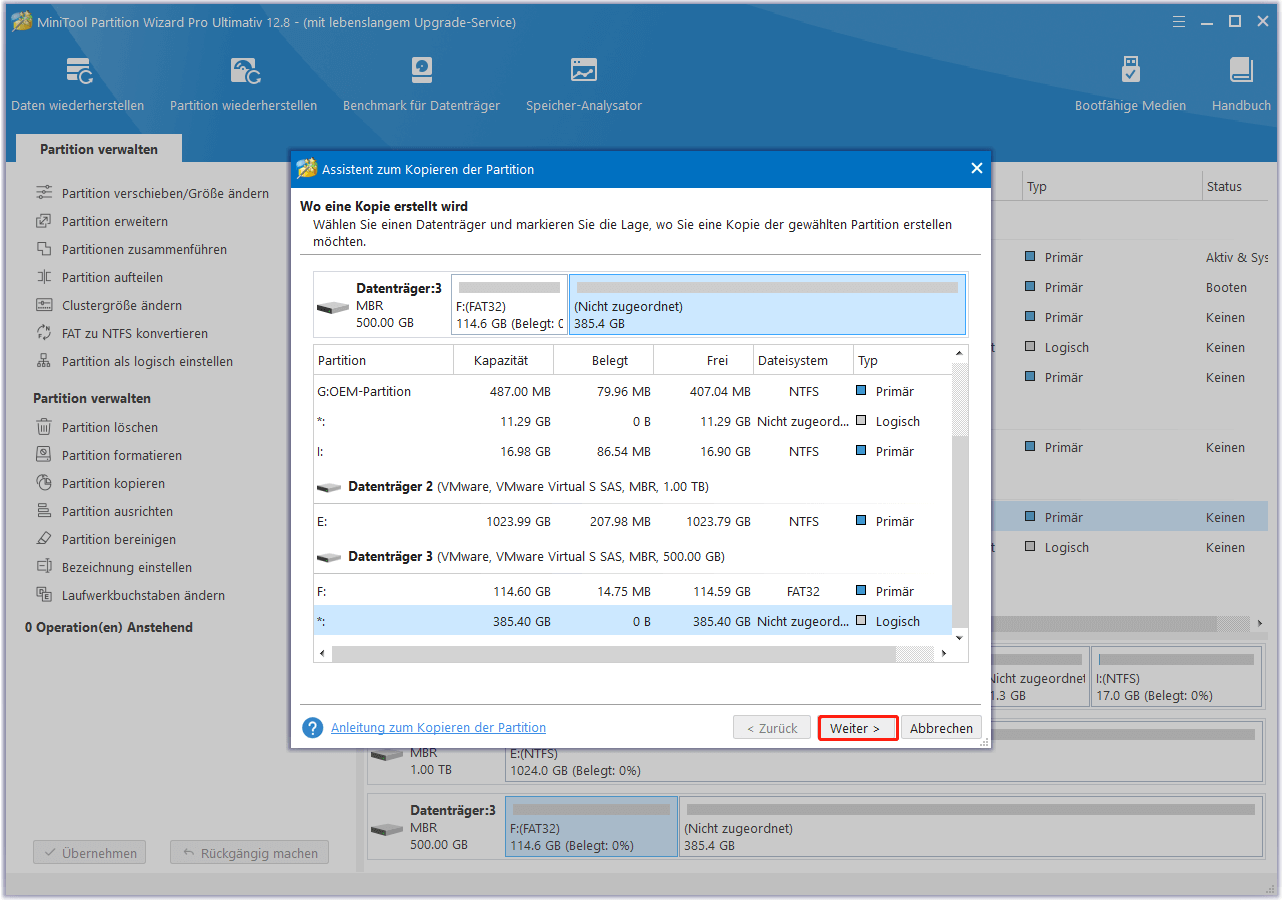The height and width of the screenshot is (901, 1283).
Task: Select E:(NTFS) 1024.0 GB block in main window
Action: pyautogui.click(x=884, y=754)
